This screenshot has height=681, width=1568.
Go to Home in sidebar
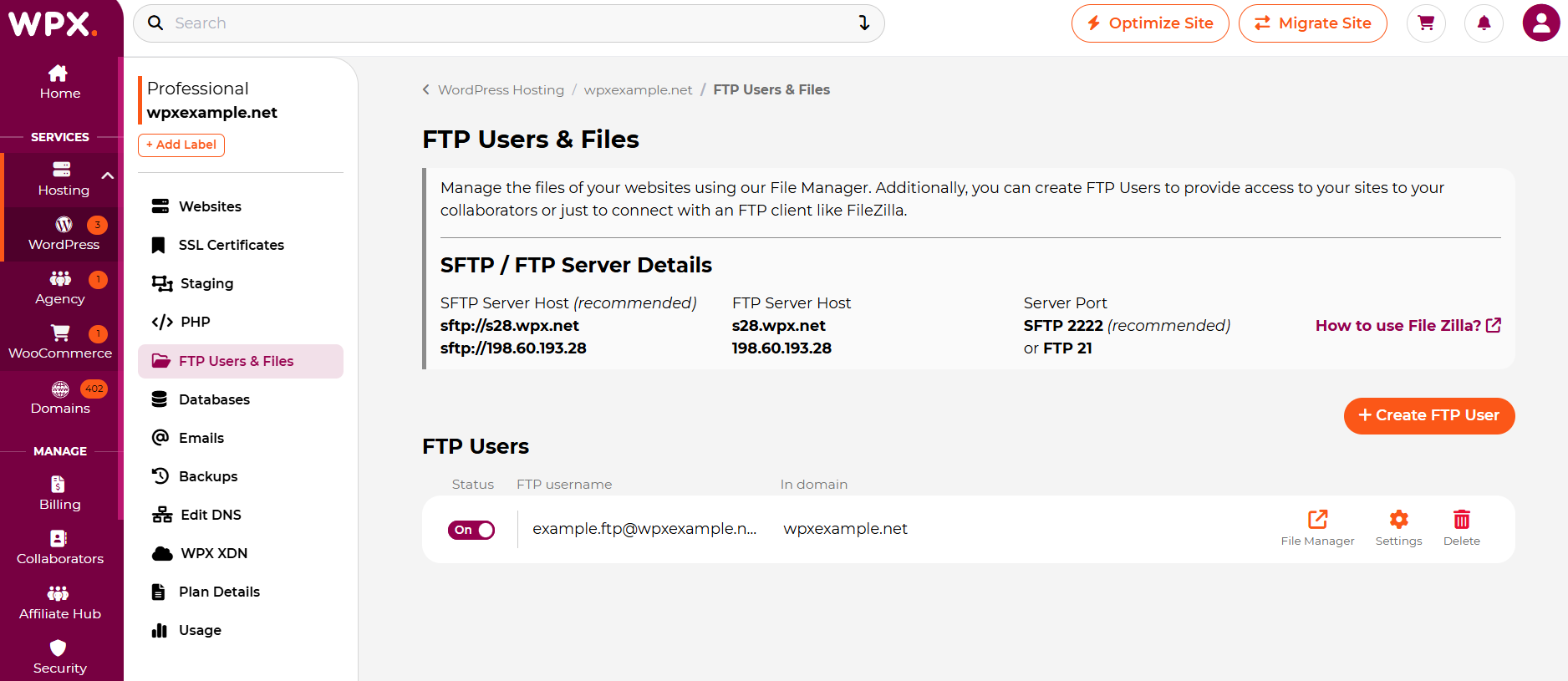[x=60, y=82]
